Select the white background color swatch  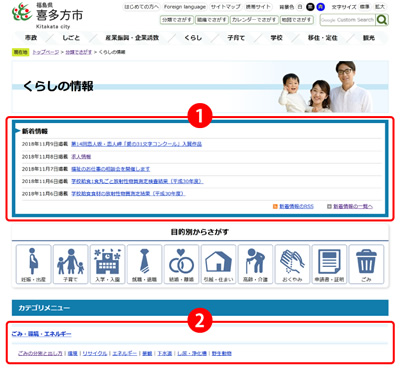[x=300, y=7]
